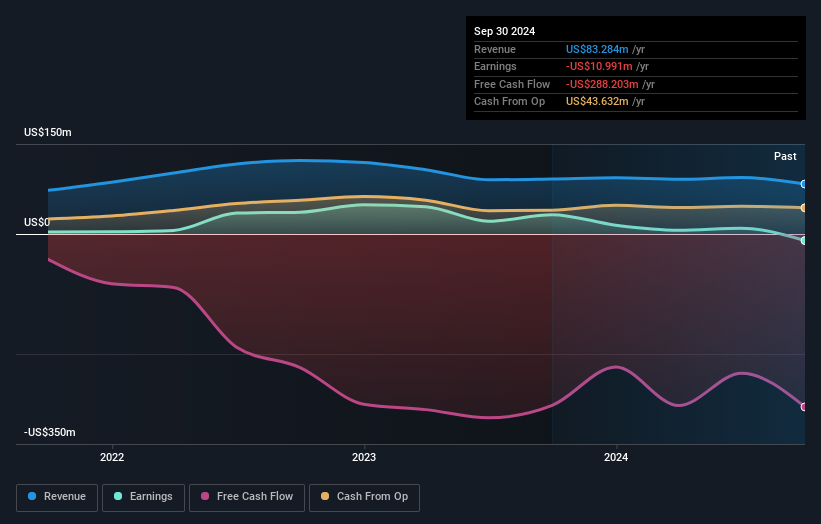The width and height of the screenshot is (821, 524).
Task: Click the 2022 x-axis label
Action: click(x=112, y=457)
